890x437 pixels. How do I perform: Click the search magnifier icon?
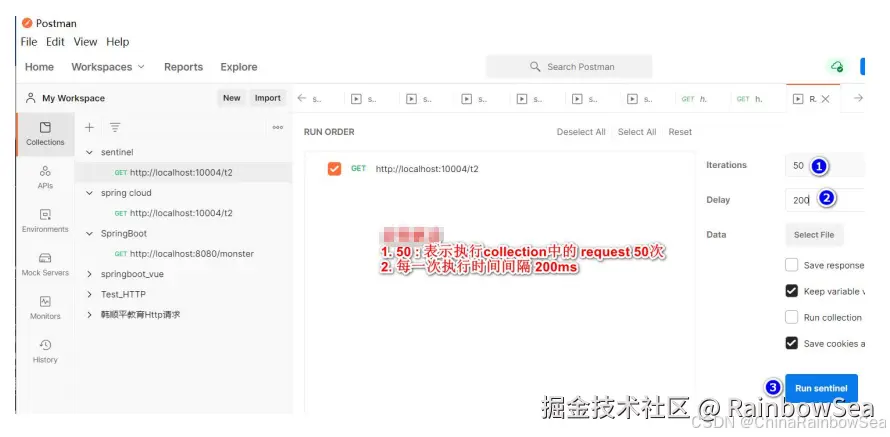click(x=535, y=66)
